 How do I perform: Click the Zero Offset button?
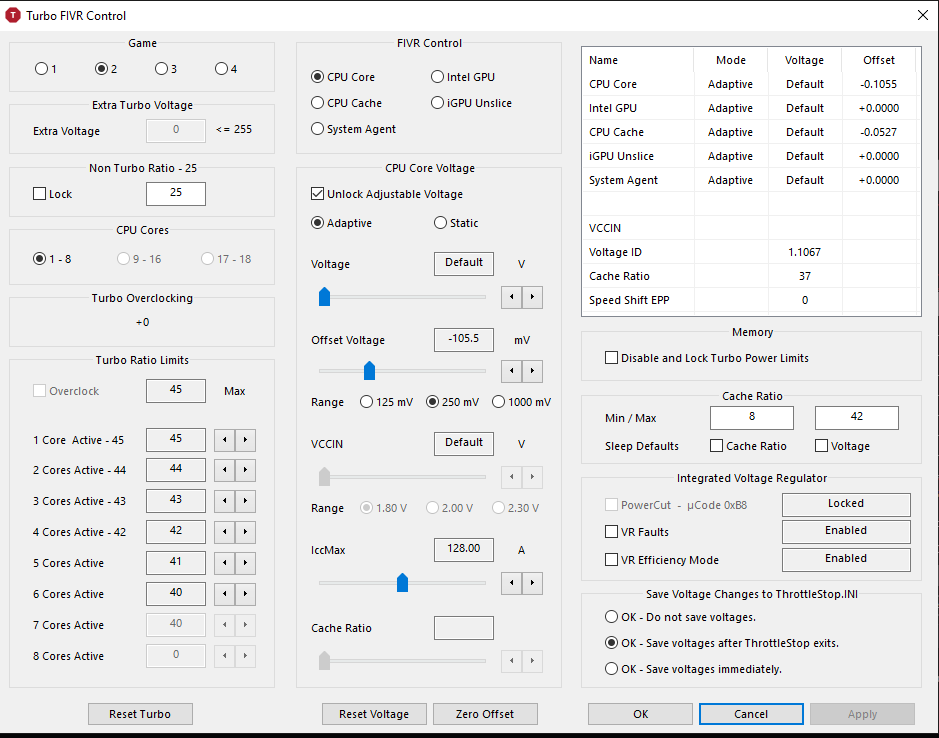click(x=485, y=714)
